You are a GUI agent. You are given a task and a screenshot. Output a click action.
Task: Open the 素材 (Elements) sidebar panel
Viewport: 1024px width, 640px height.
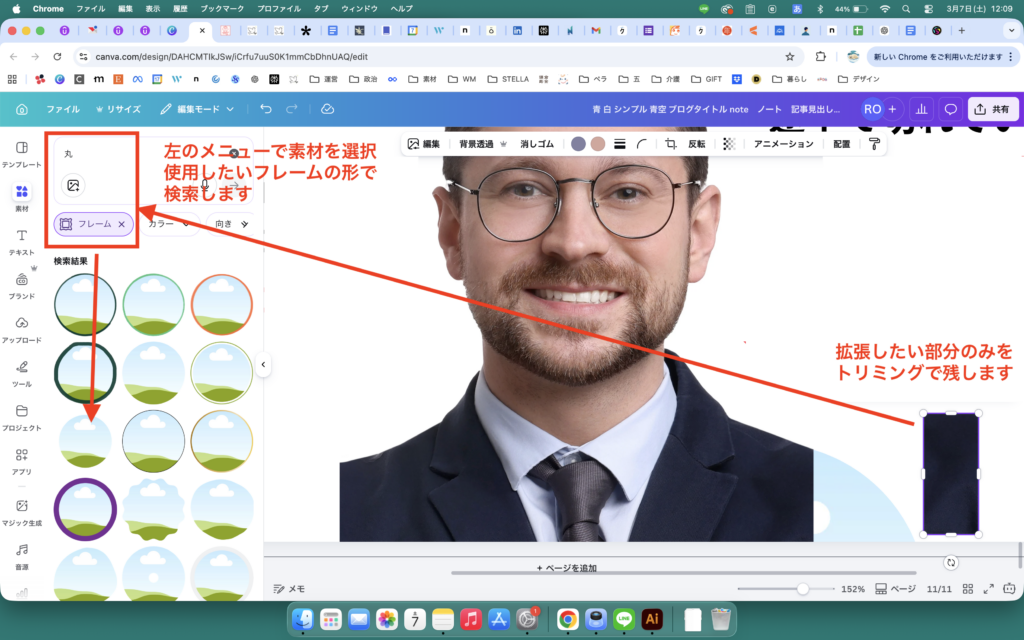[22, 196]
